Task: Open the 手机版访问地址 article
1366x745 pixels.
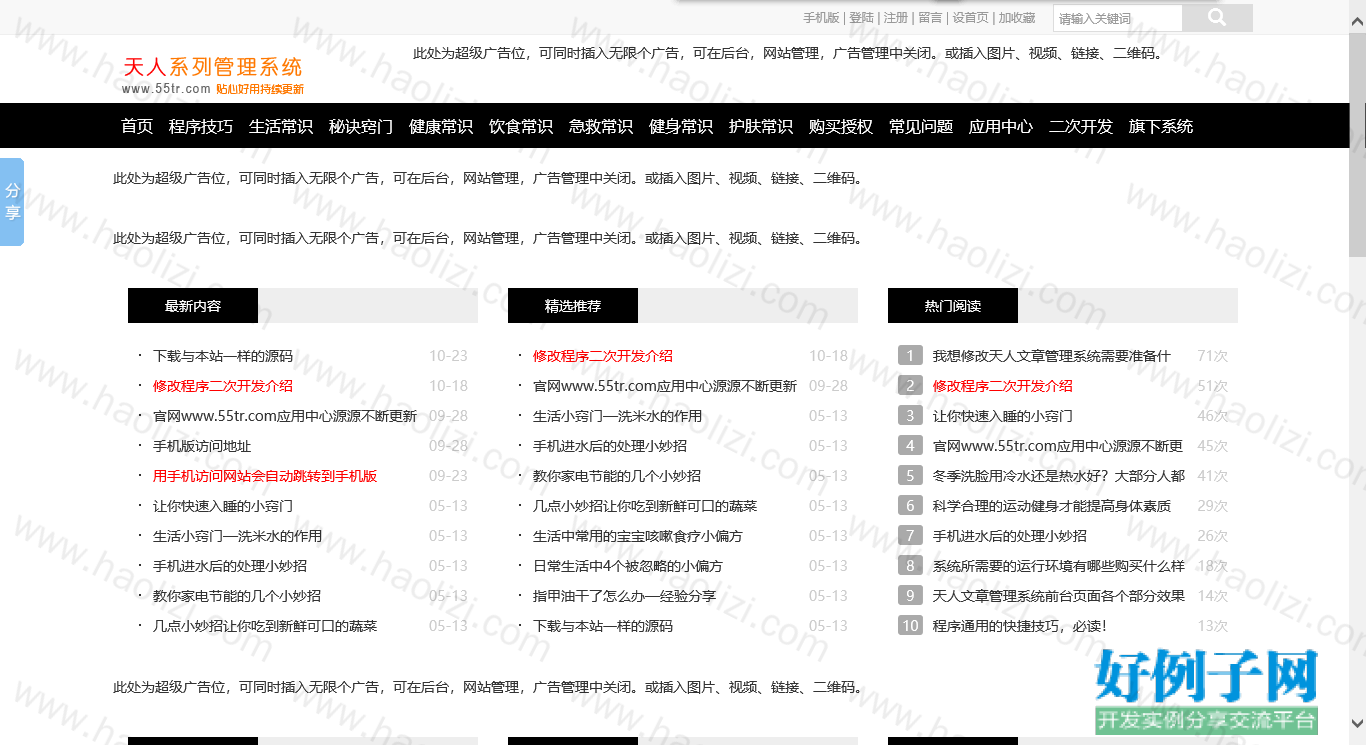Action: pyautogui.click(x=202, y=446)
